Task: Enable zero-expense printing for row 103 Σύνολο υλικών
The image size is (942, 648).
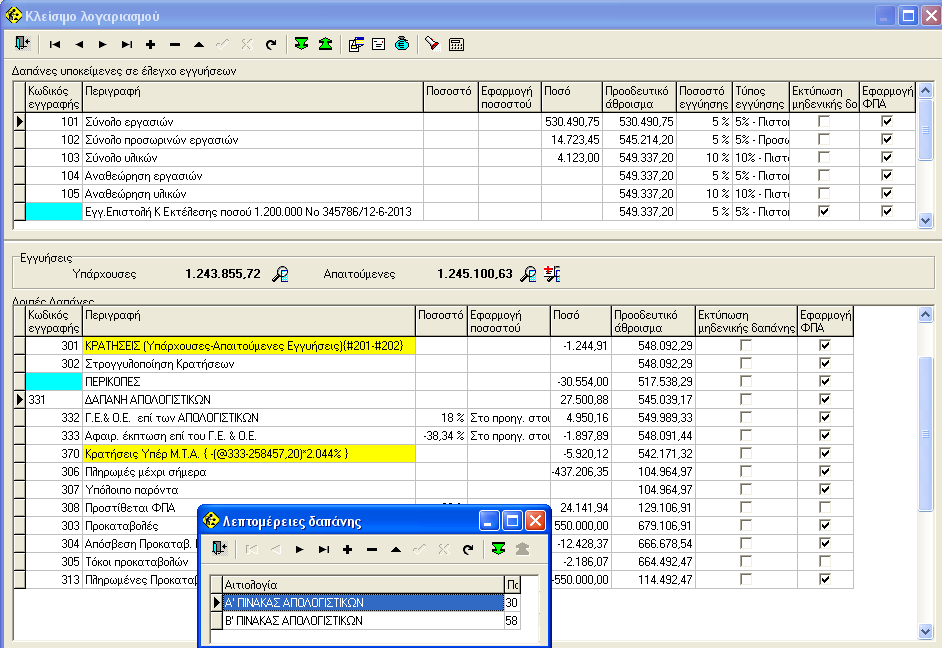Action: click(823, 157)
